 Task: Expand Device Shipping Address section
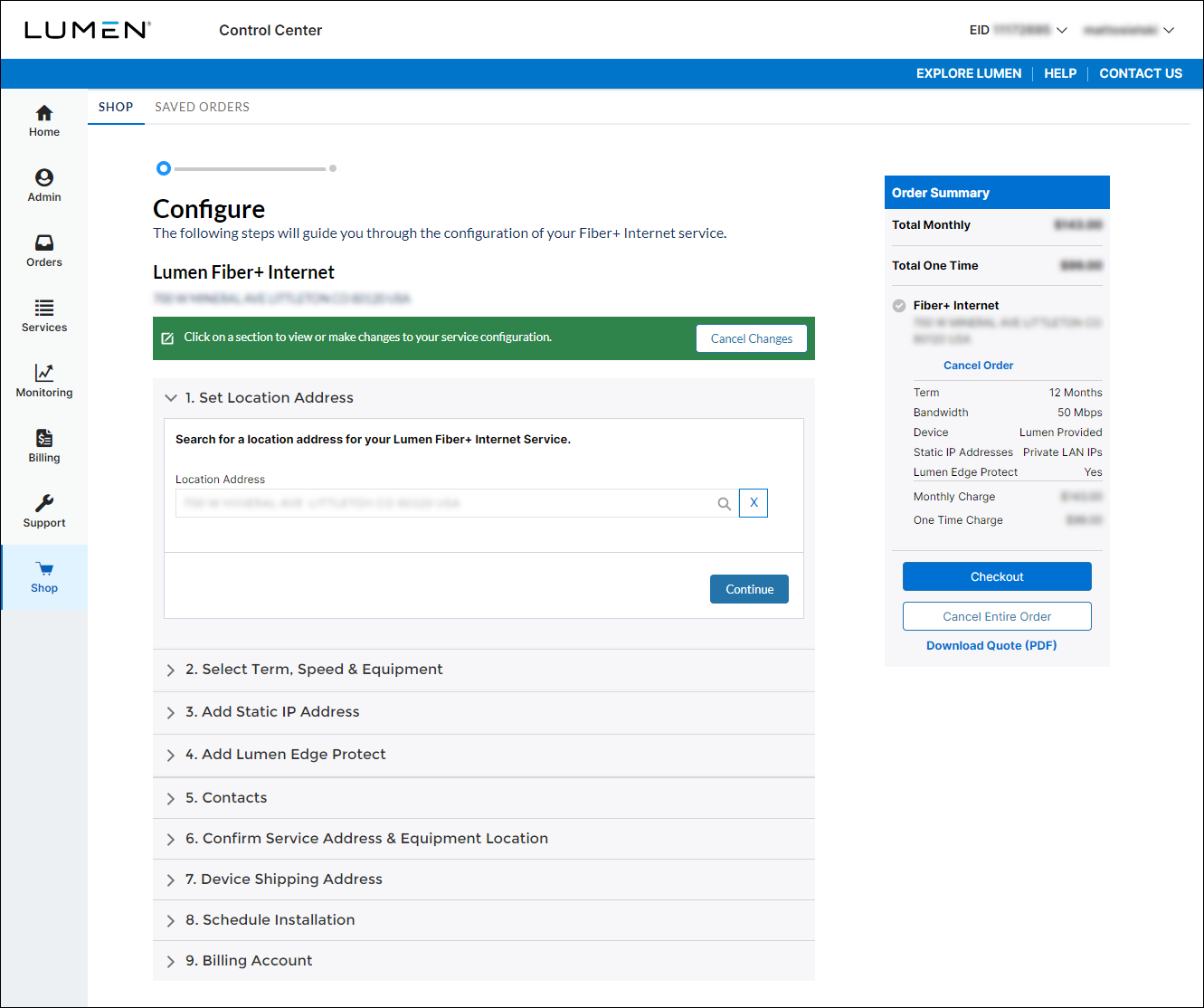484,880
